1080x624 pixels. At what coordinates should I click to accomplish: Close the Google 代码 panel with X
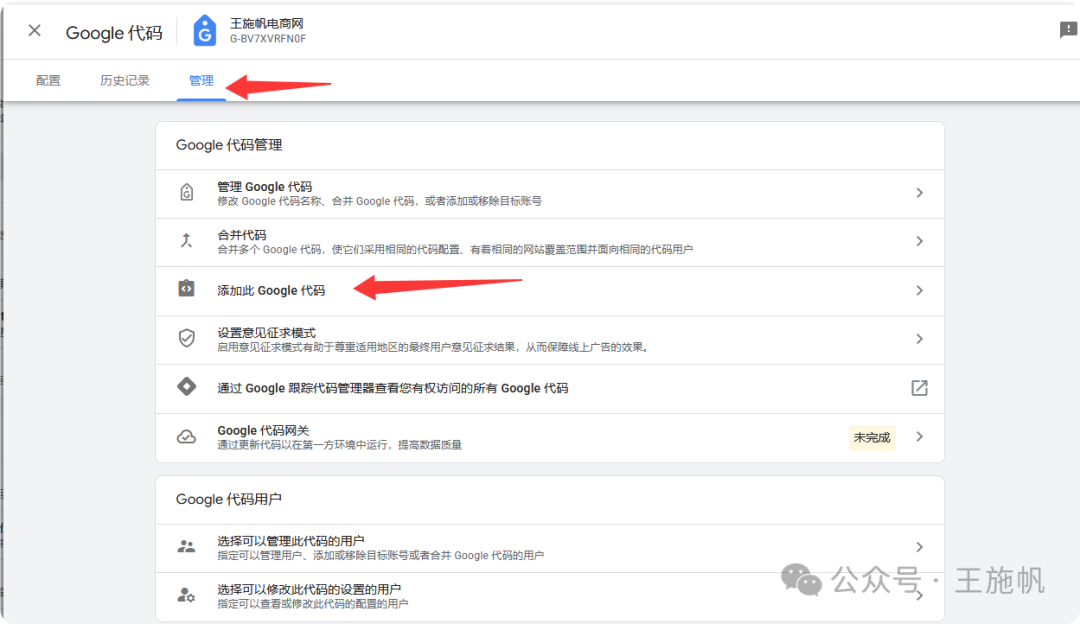point(34,31)
